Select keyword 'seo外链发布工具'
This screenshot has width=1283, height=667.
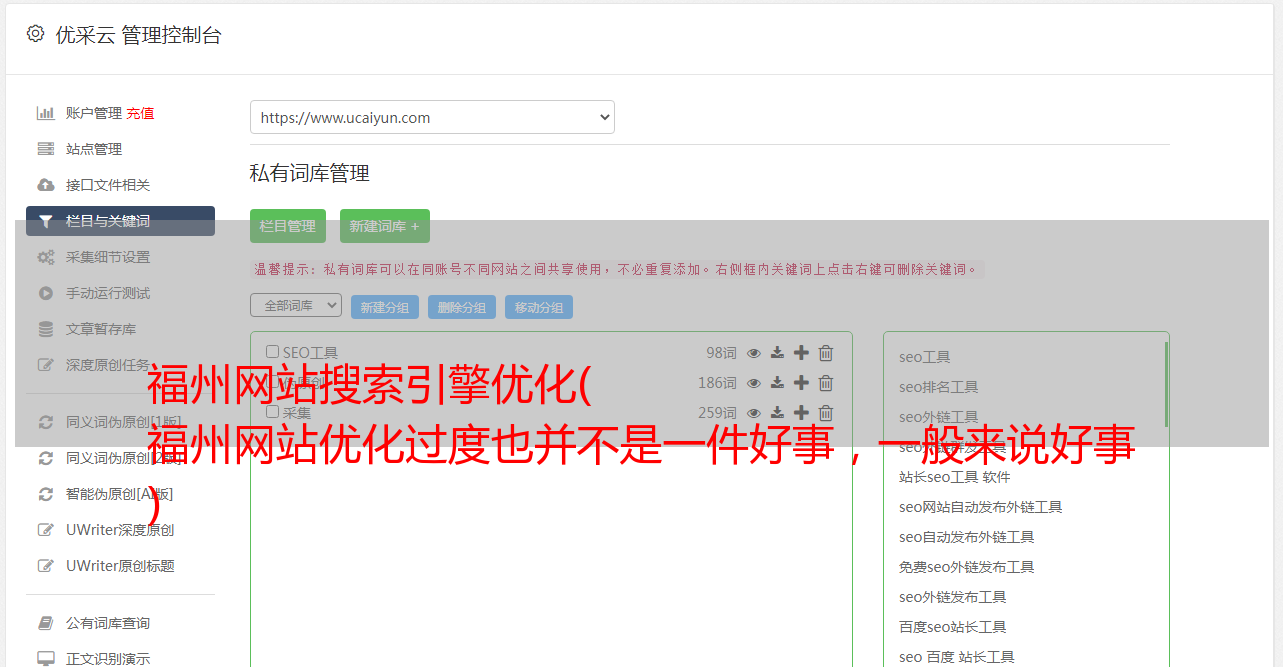[953, 597]
